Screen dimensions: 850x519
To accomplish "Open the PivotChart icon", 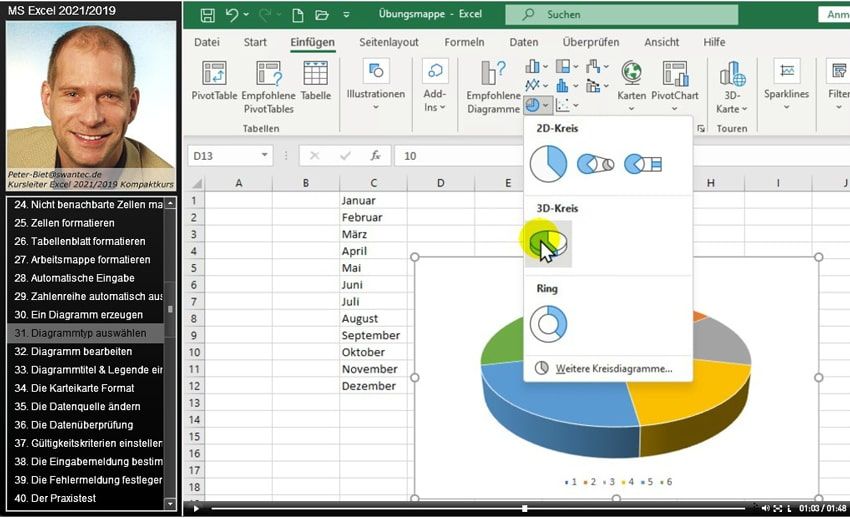I will click(x=675, y=74).
